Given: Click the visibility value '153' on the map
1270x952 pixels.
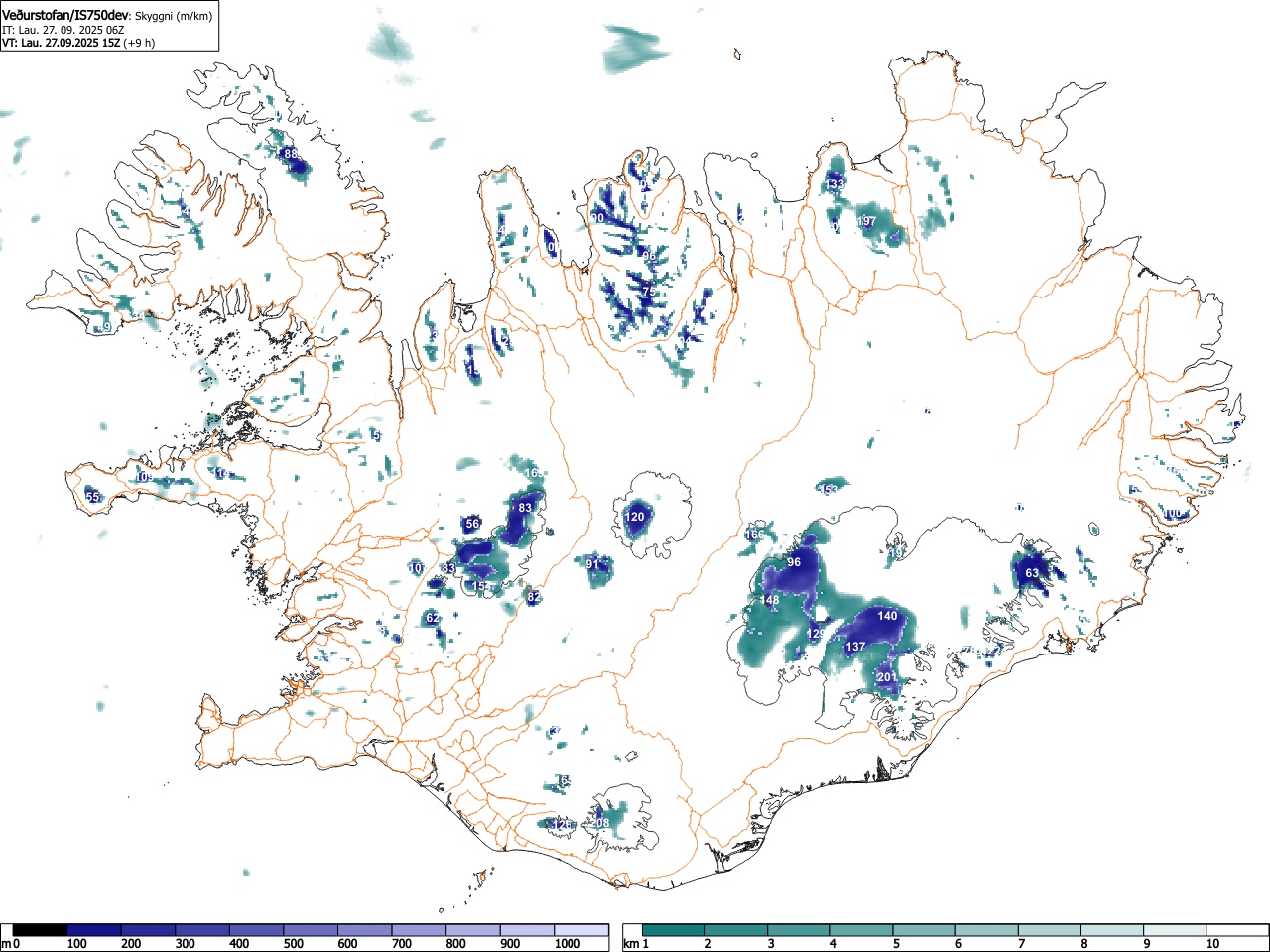Looking at the screenshot, I should [x=828, y=490].
